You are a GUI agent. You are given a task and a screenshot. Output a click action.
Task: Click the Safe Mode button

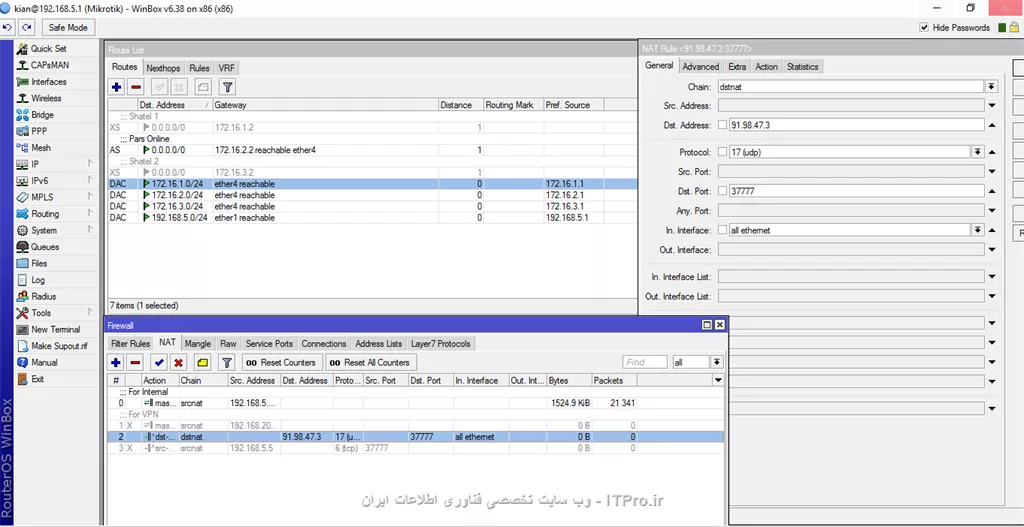tap(69, 27)
